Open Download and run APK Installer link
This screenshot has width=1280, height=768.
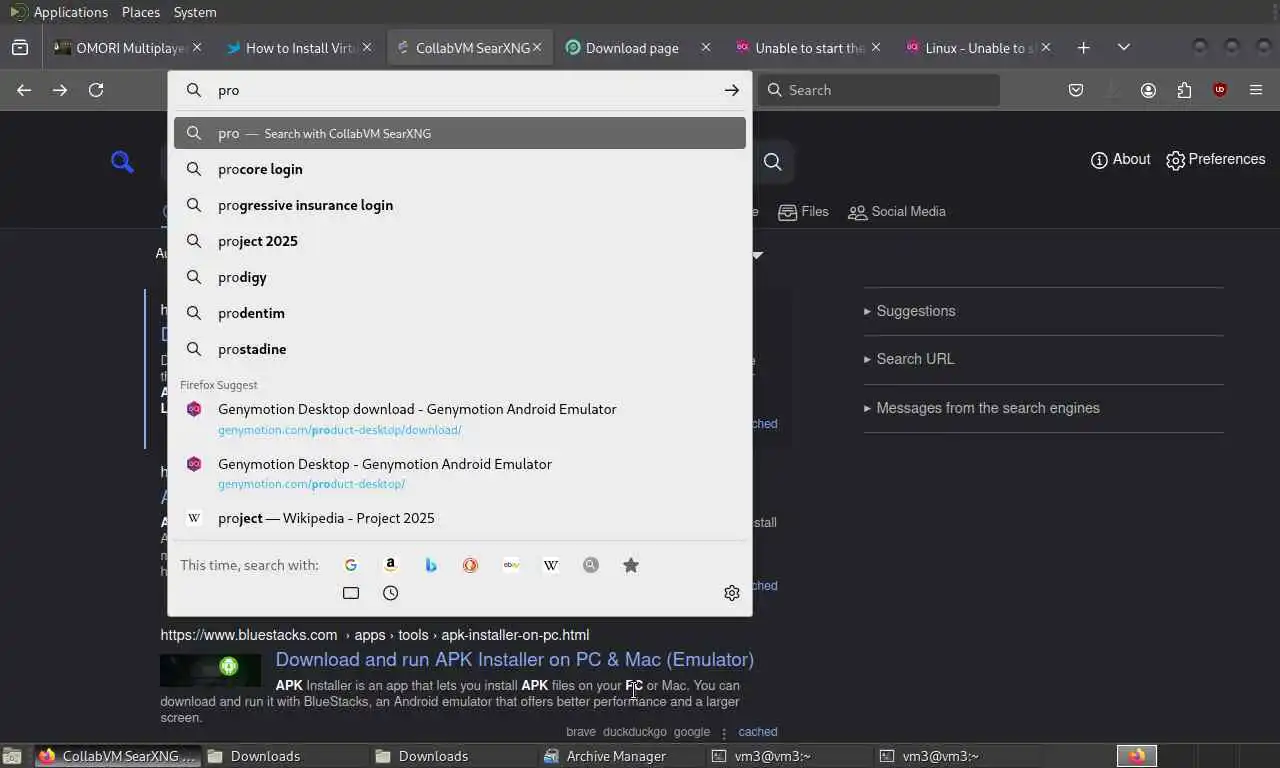(x=515, y=659)
